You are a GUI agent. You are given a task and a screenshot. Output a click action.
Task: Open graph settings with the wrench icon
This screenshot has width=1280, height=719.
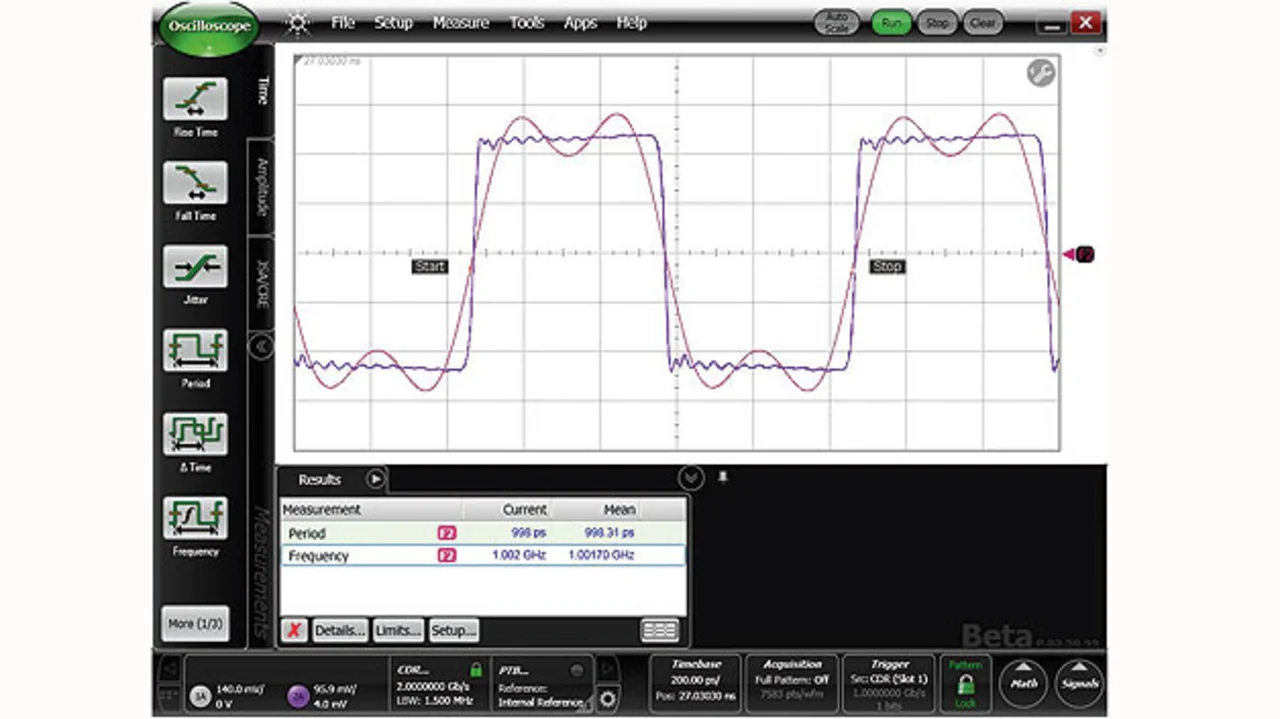click(1040, 73)
